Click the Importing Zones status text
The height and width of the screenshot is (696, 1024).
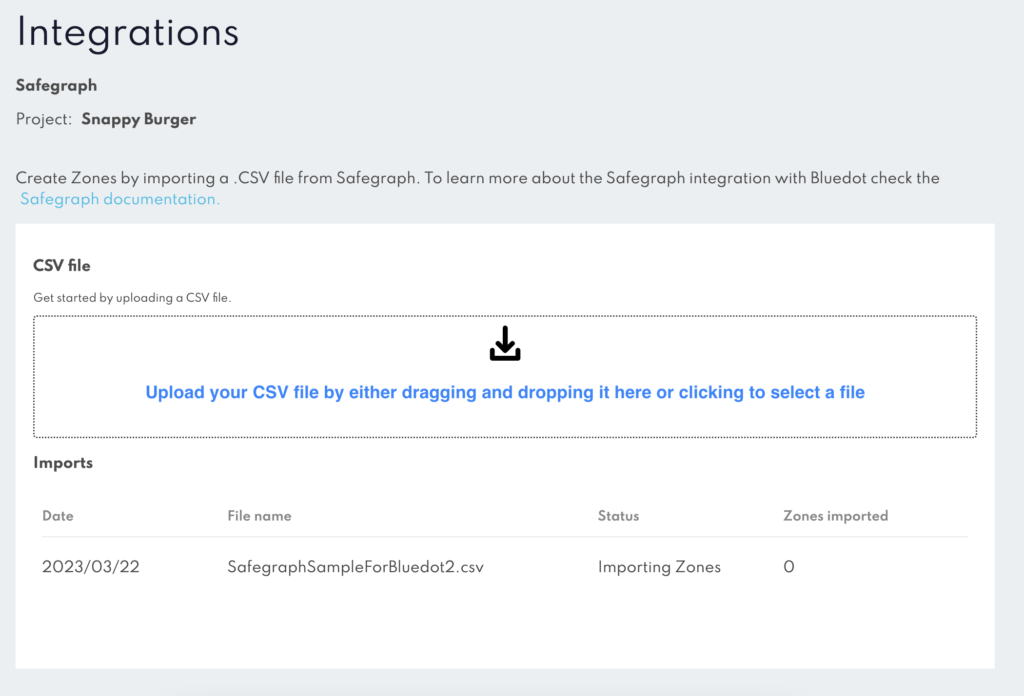tap(659, 567)
